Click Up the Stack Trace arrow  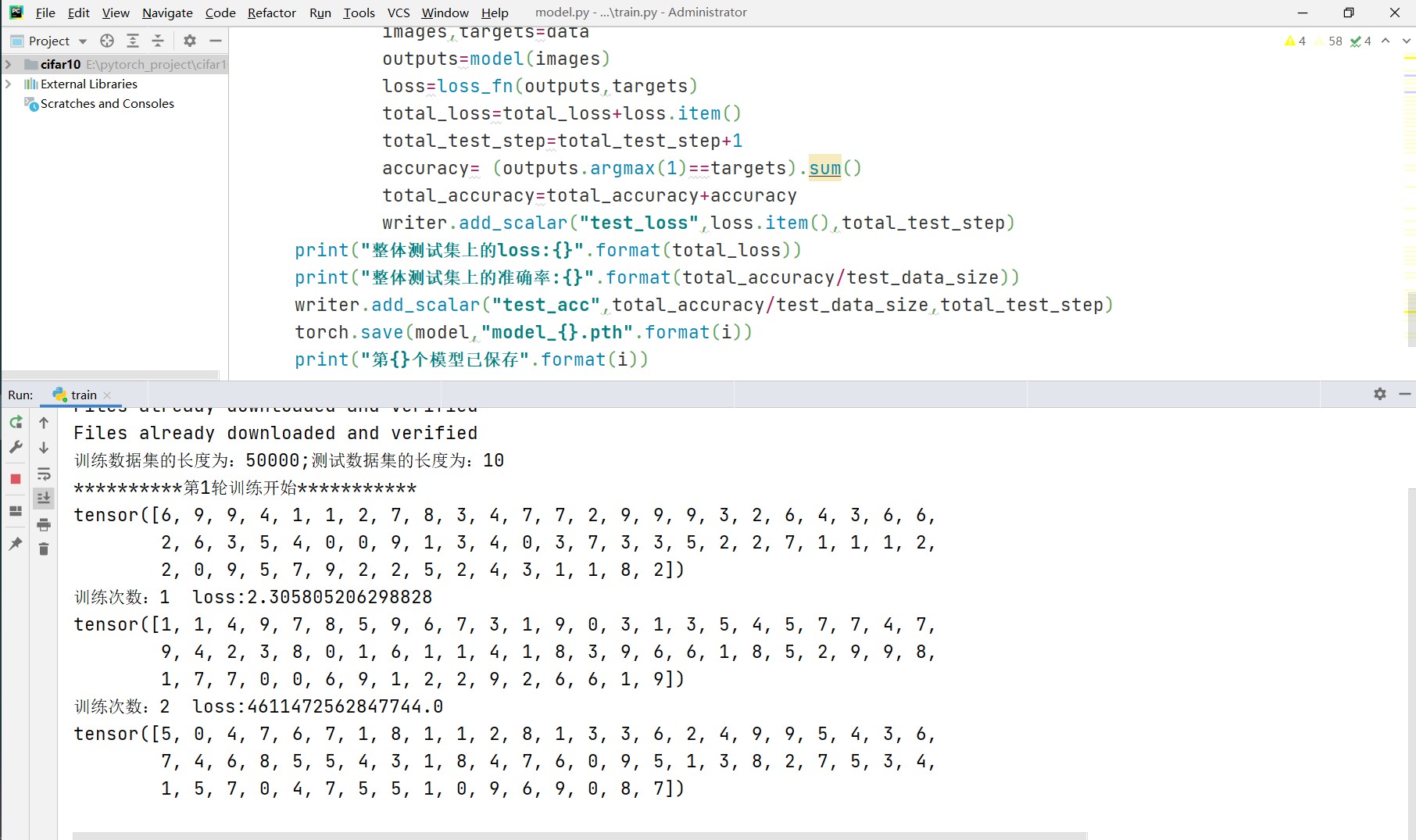click(44, 423)
